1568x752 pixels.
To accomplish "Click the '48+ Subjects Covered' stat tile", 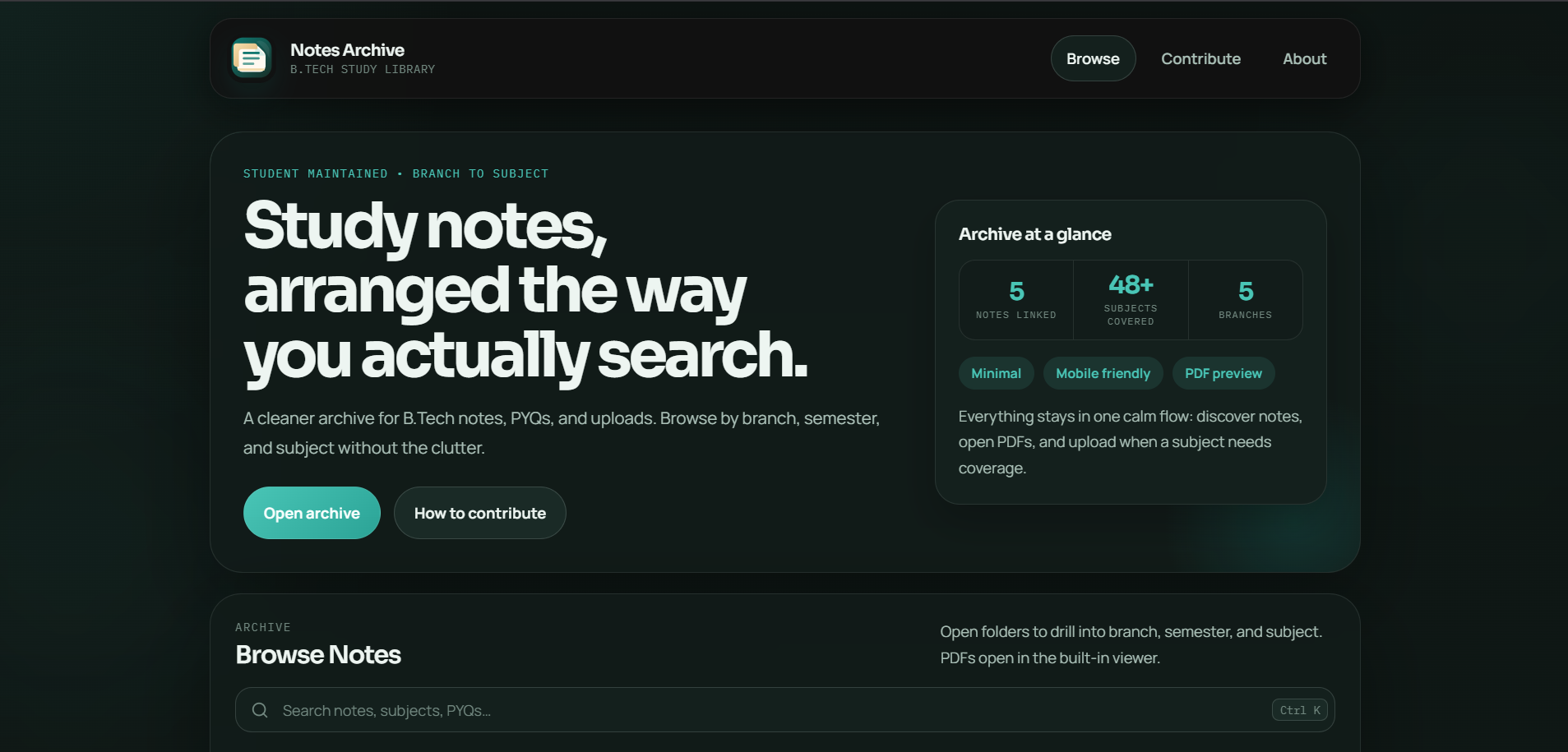I will click(x=1130, y=299).
